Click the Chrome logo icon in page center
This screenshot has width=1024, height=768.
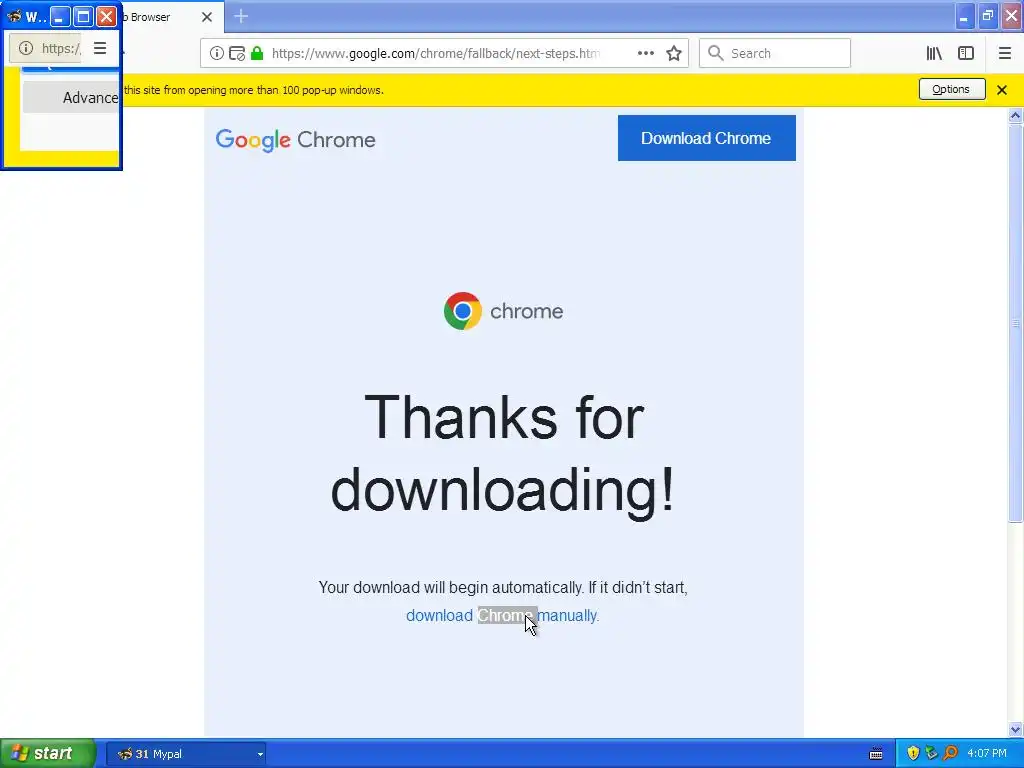pyautogui.click(x=462, y=311)
